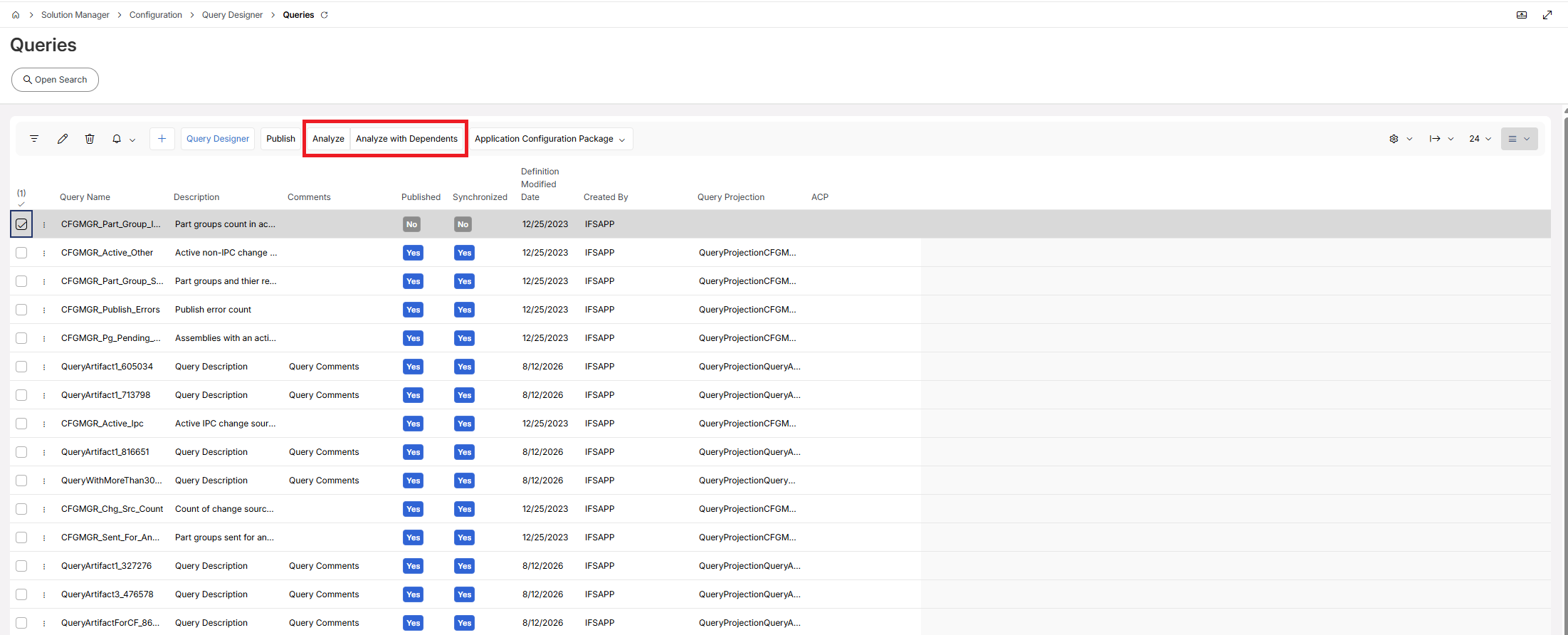Run Analyze with Dependents
The image size is (1568, 635).
406,139
